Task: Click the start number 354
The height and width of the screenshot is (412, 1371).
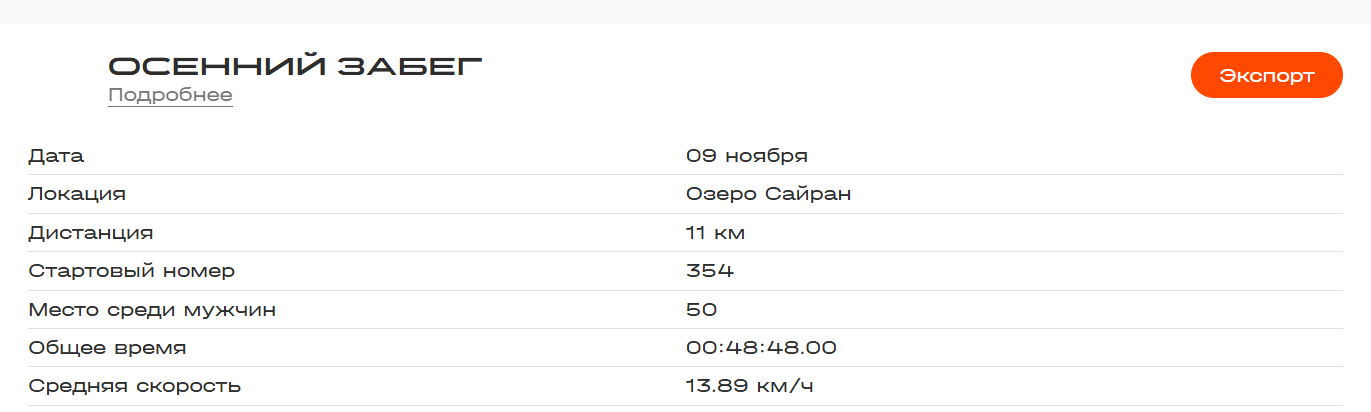Action: [710, 271]
